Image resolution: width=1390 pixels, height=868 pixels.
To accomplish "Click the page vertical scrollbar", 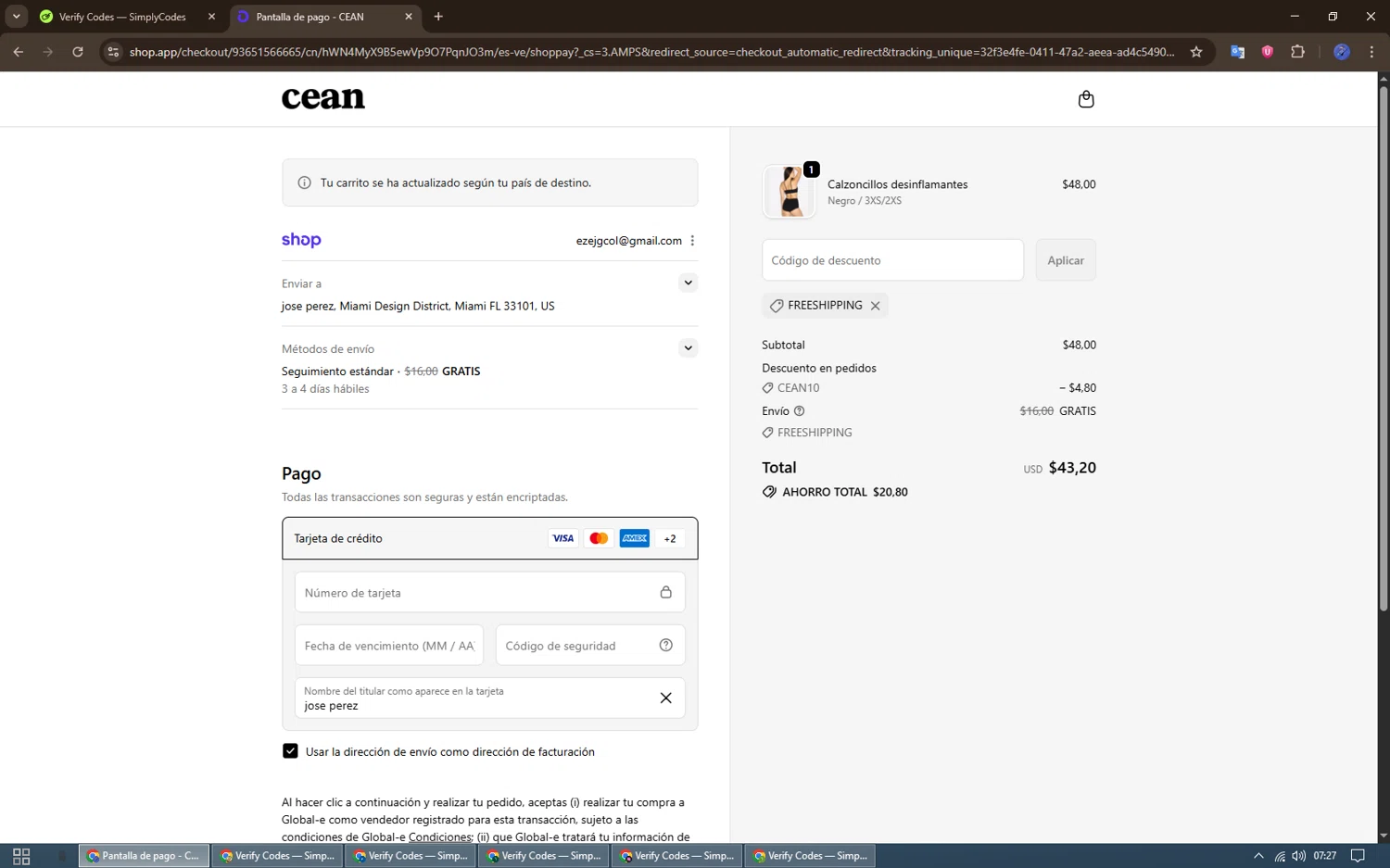I will (x=1384, y=347).
